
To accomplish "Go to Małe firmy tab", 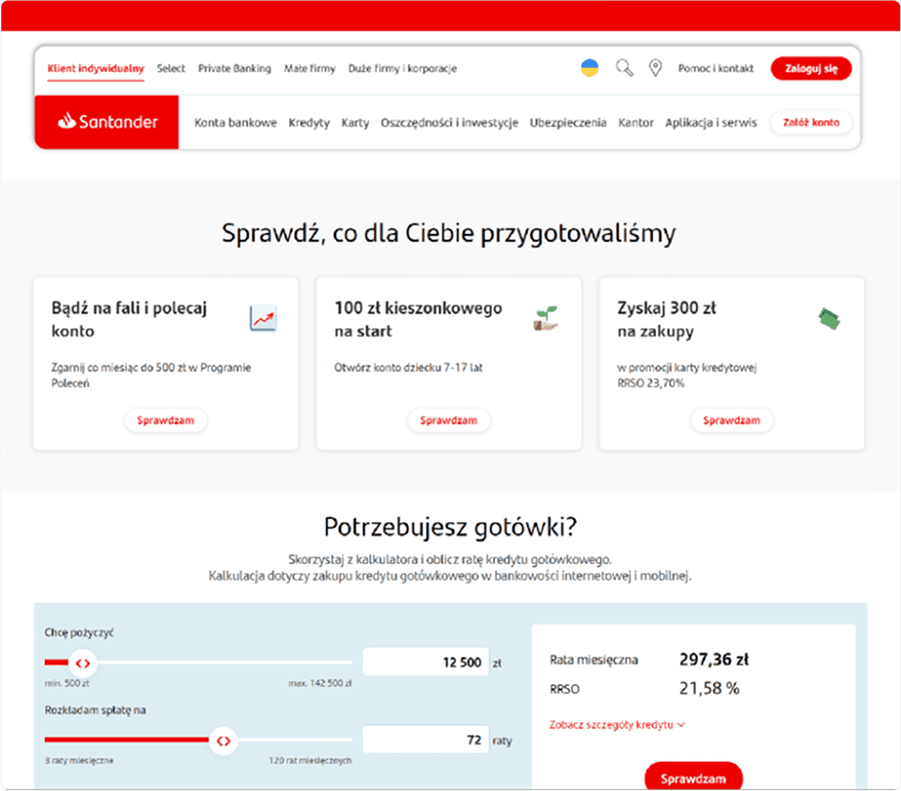I will tap(309, 68).
